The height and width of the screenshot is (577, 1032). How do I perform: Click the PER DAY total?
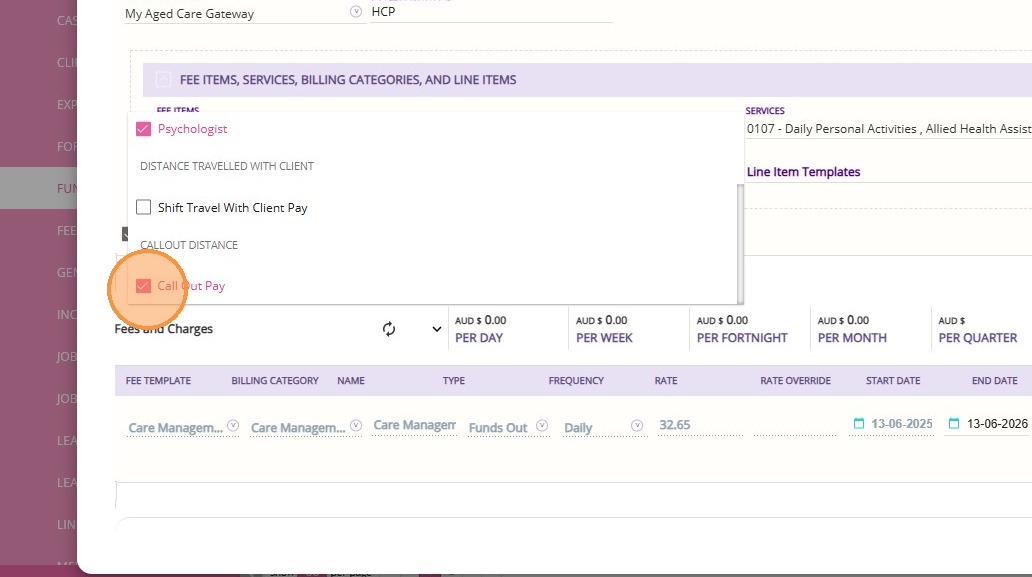[x=480, y=329]
